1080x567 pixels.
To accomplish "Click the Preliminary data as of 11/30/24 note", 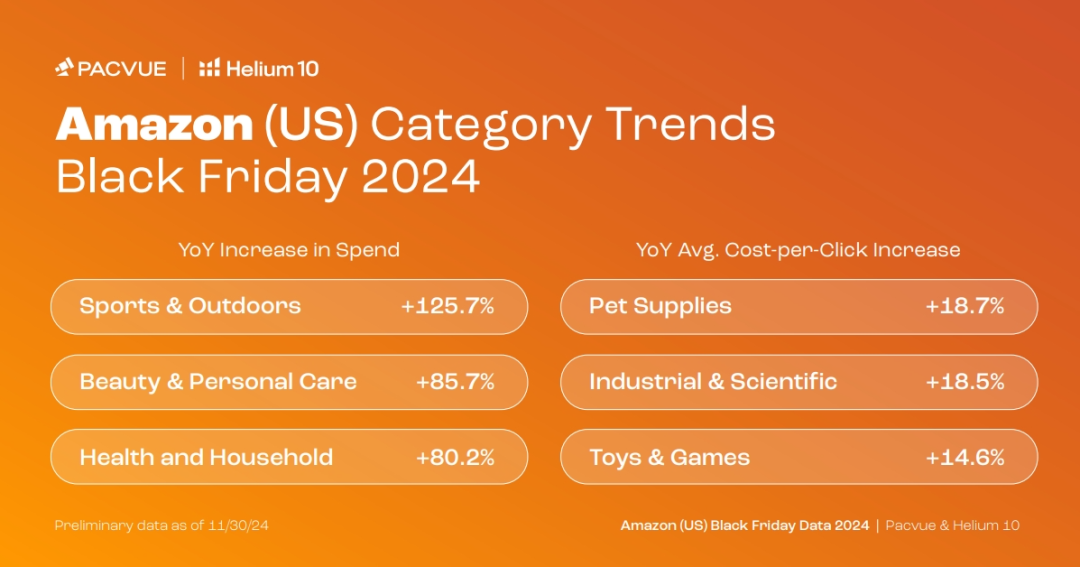I will click(162, 526).
